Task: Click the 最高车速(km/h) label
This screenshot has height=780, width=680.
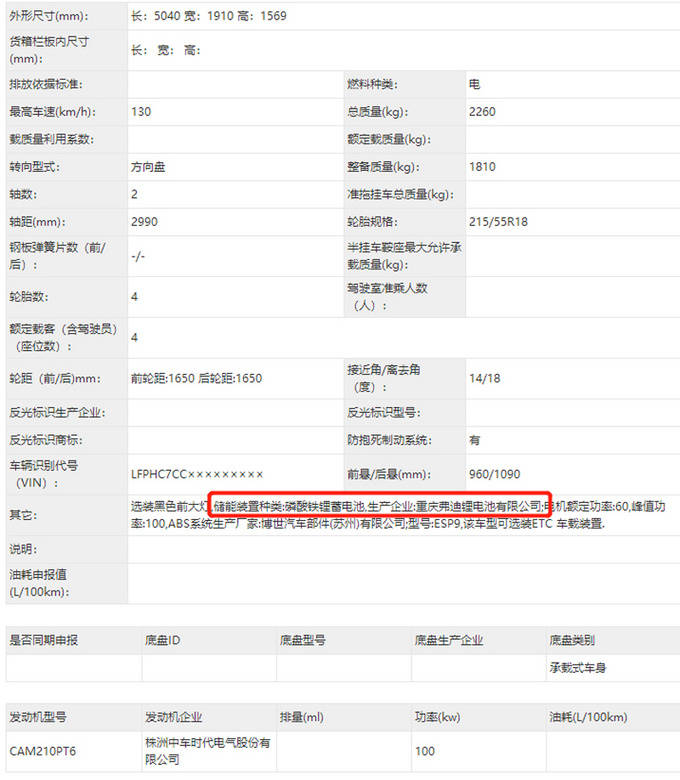Action: point(52,112)
